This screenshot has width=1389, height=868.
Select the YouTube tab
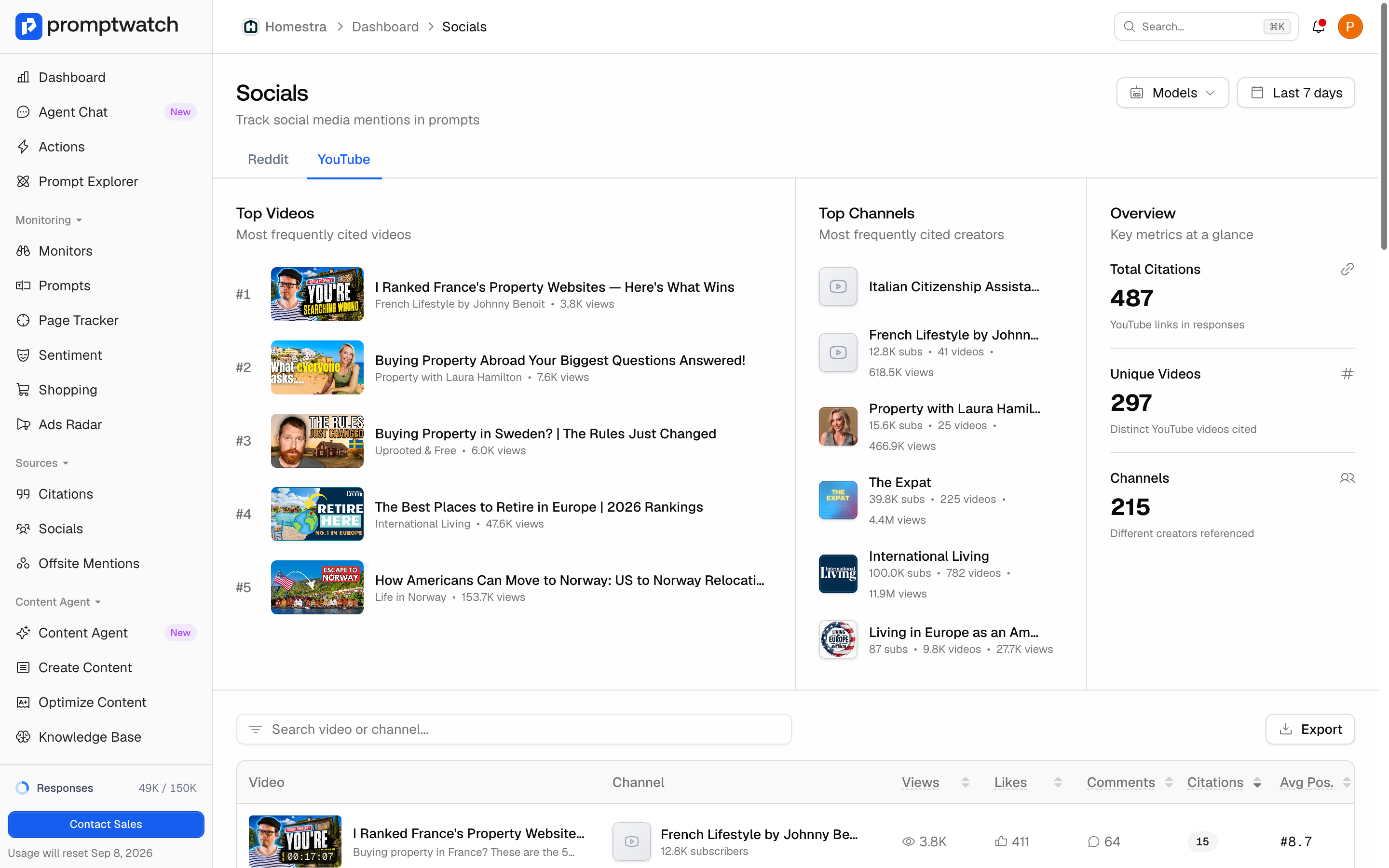tap(343, 159)
